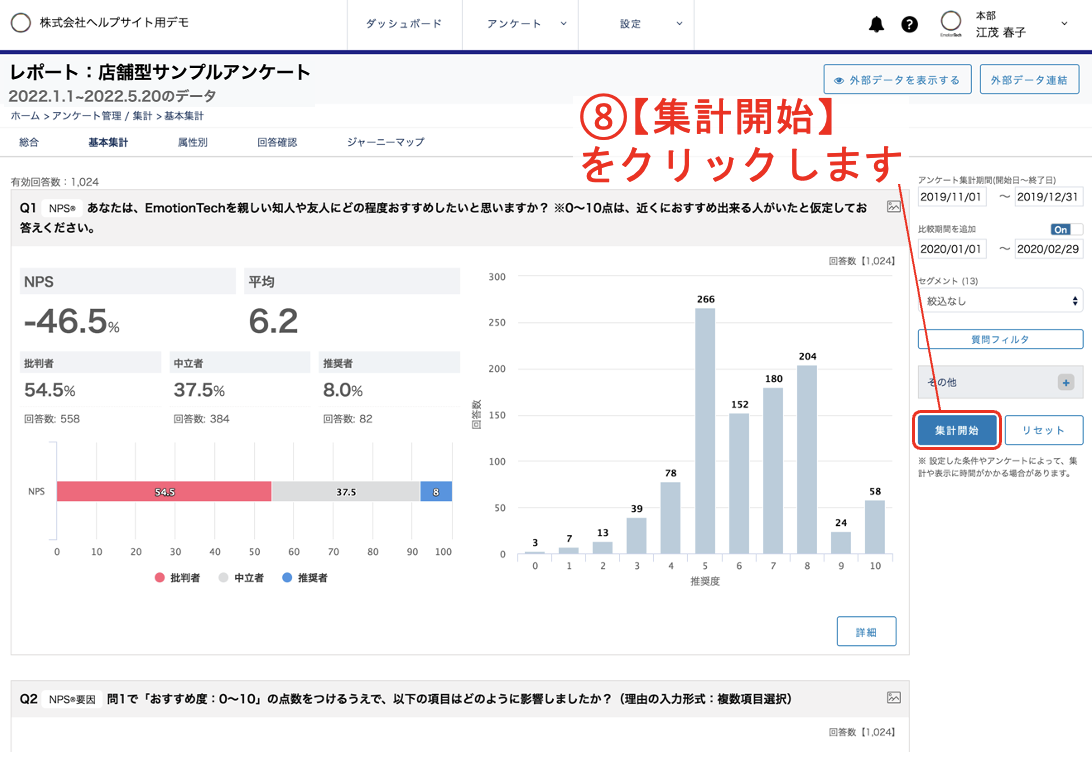The height and width of the screenshot is (782, 1092).
Task: Open the ダッシュボード menu
Action: (x=404, y=23)
